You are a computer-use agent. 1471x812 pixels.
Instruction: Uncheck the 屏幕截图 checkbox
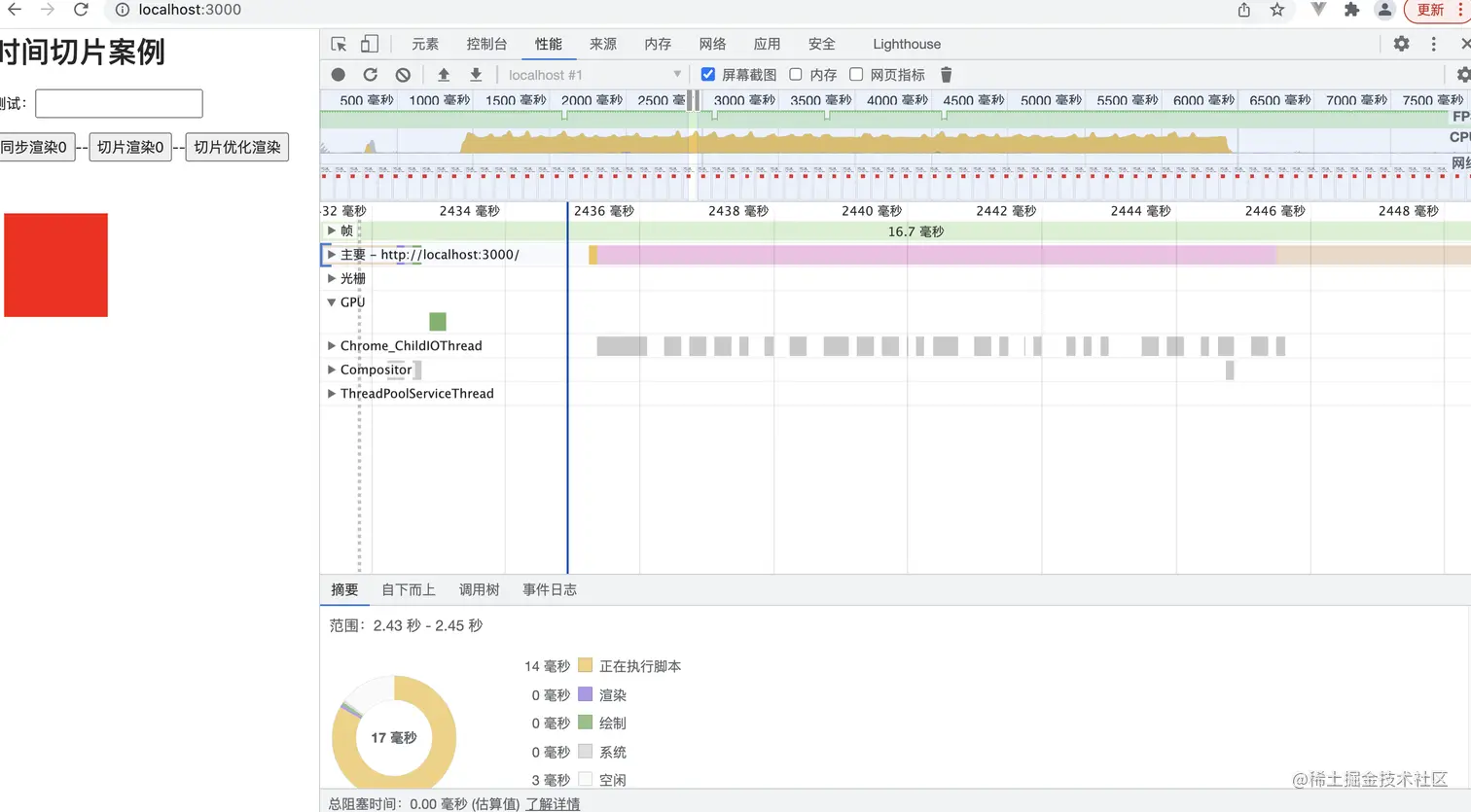[x=708, y=74]
